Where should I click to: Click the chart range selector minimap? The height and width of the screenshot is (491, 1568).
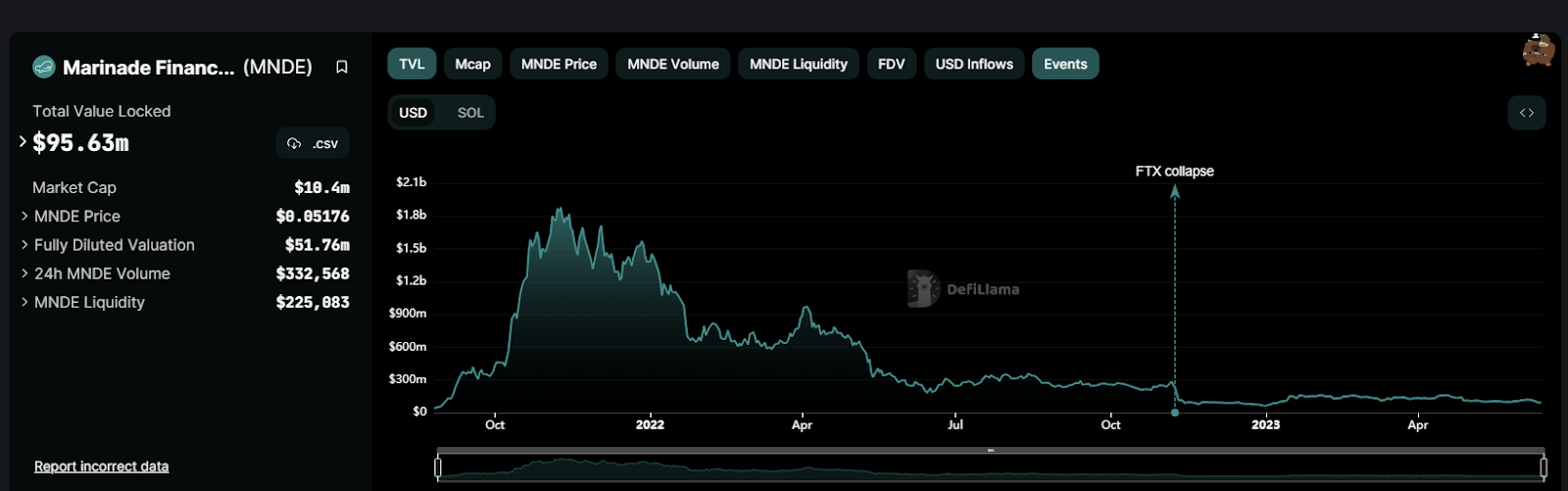coord(991,467)
